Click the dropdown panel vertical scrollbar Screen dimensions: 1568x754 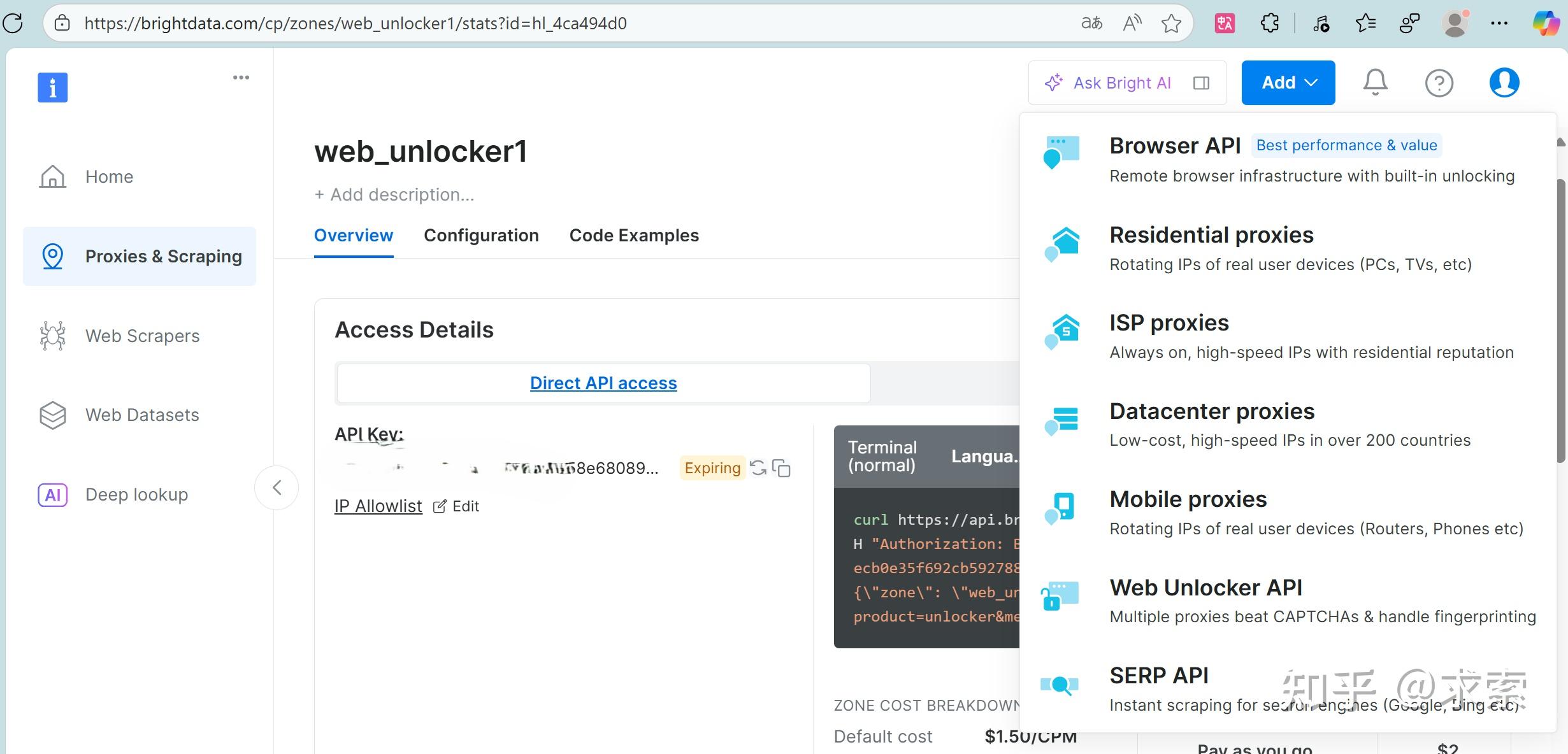(x=1560, y=318)
